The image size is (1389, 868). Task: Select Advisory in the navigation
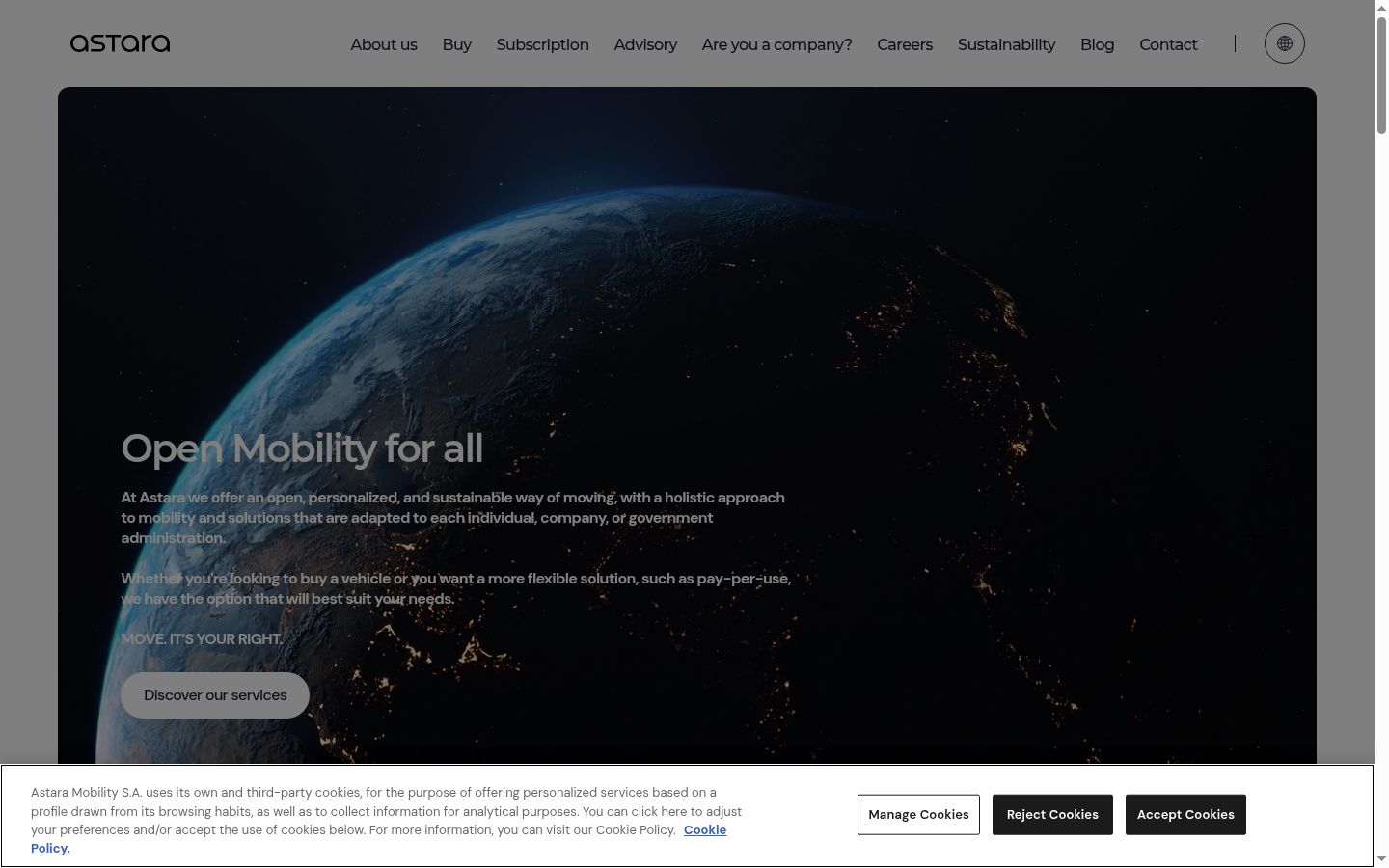coord(645,44)
